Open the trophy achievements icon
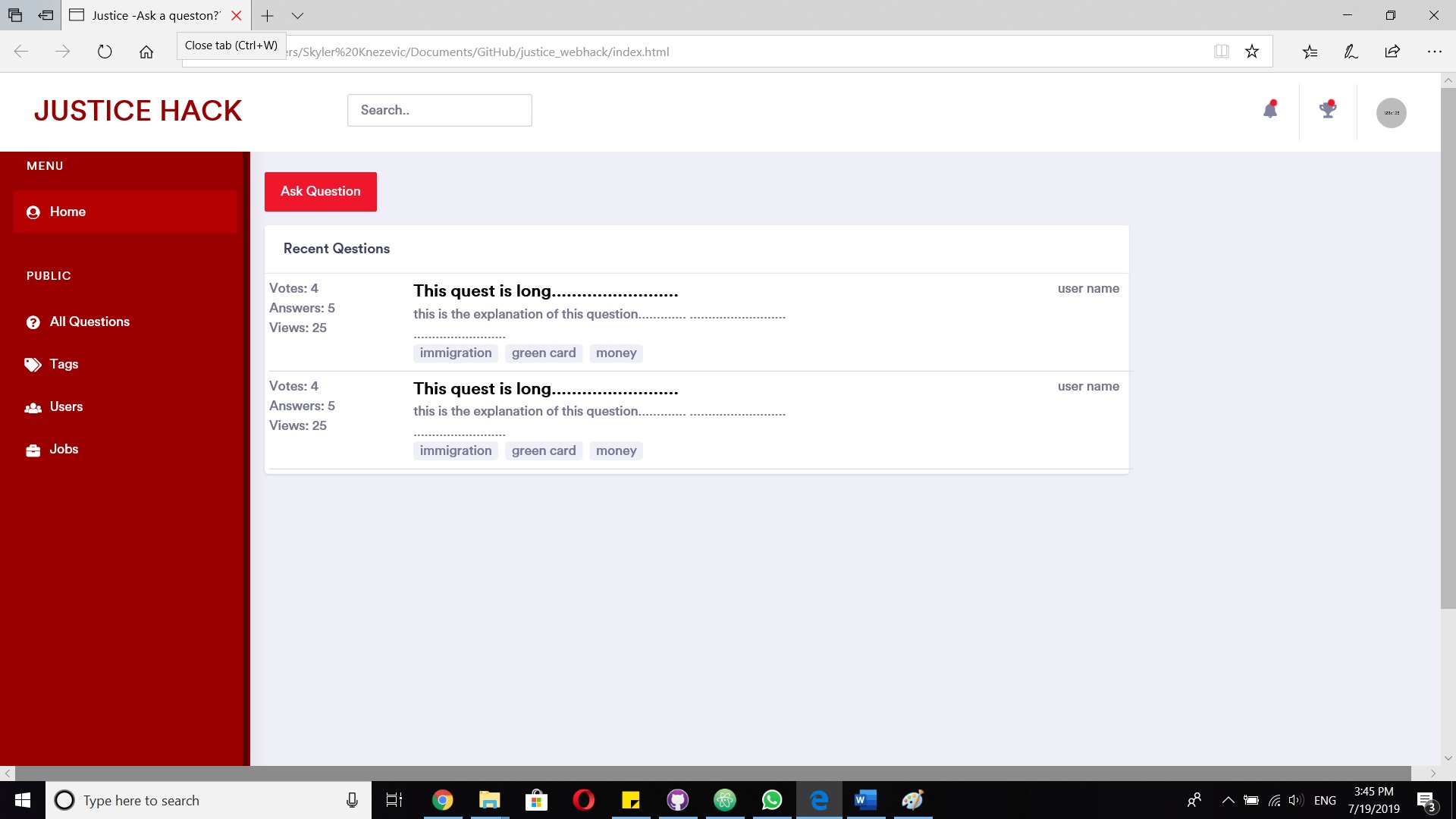The height and width of the screenshot is (819, 1456). click(x=1327, y=111)
